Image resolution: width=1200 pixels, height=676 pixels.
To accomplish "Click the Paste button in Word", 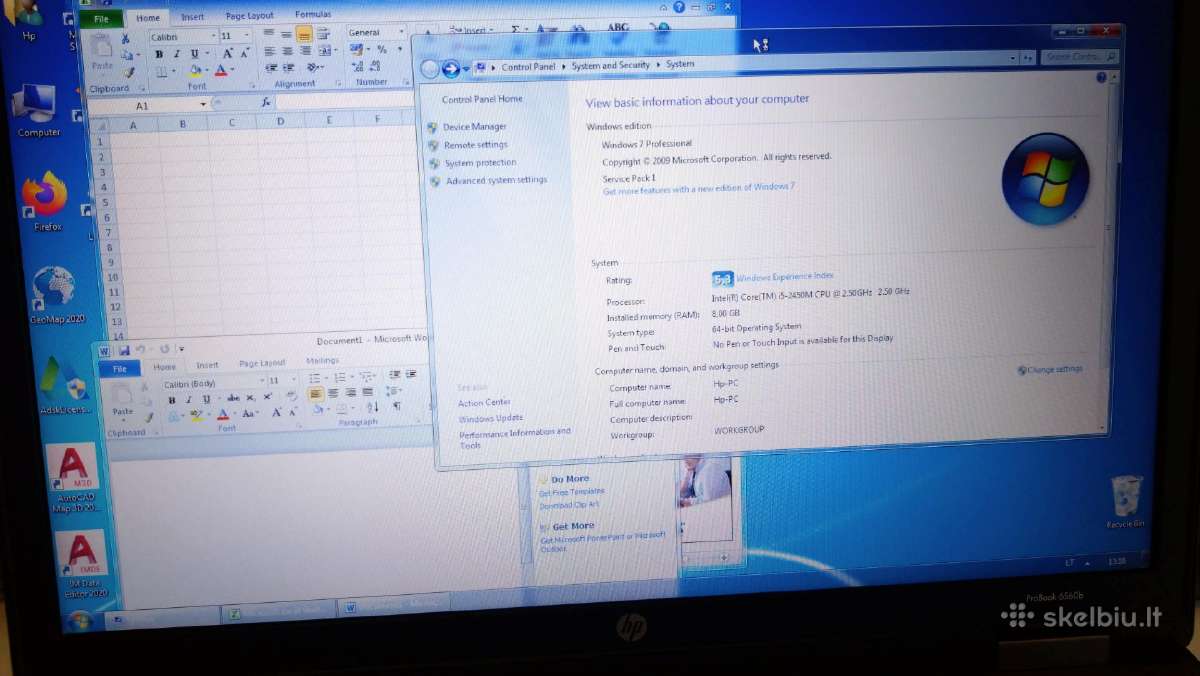I will (122, 398).
